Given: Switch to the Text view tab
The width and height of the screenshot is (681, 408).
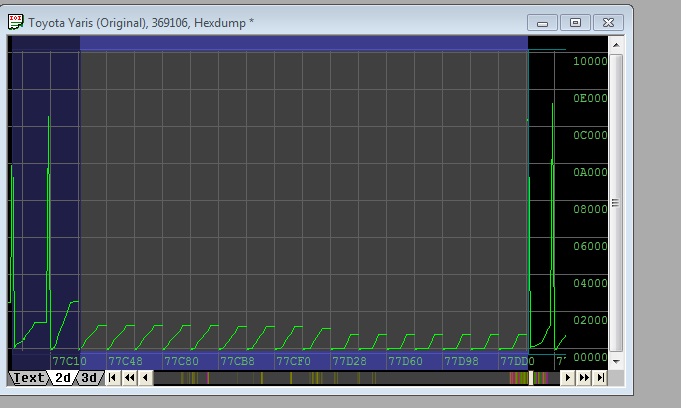Looking at the screenshot, I should [28, 378].
